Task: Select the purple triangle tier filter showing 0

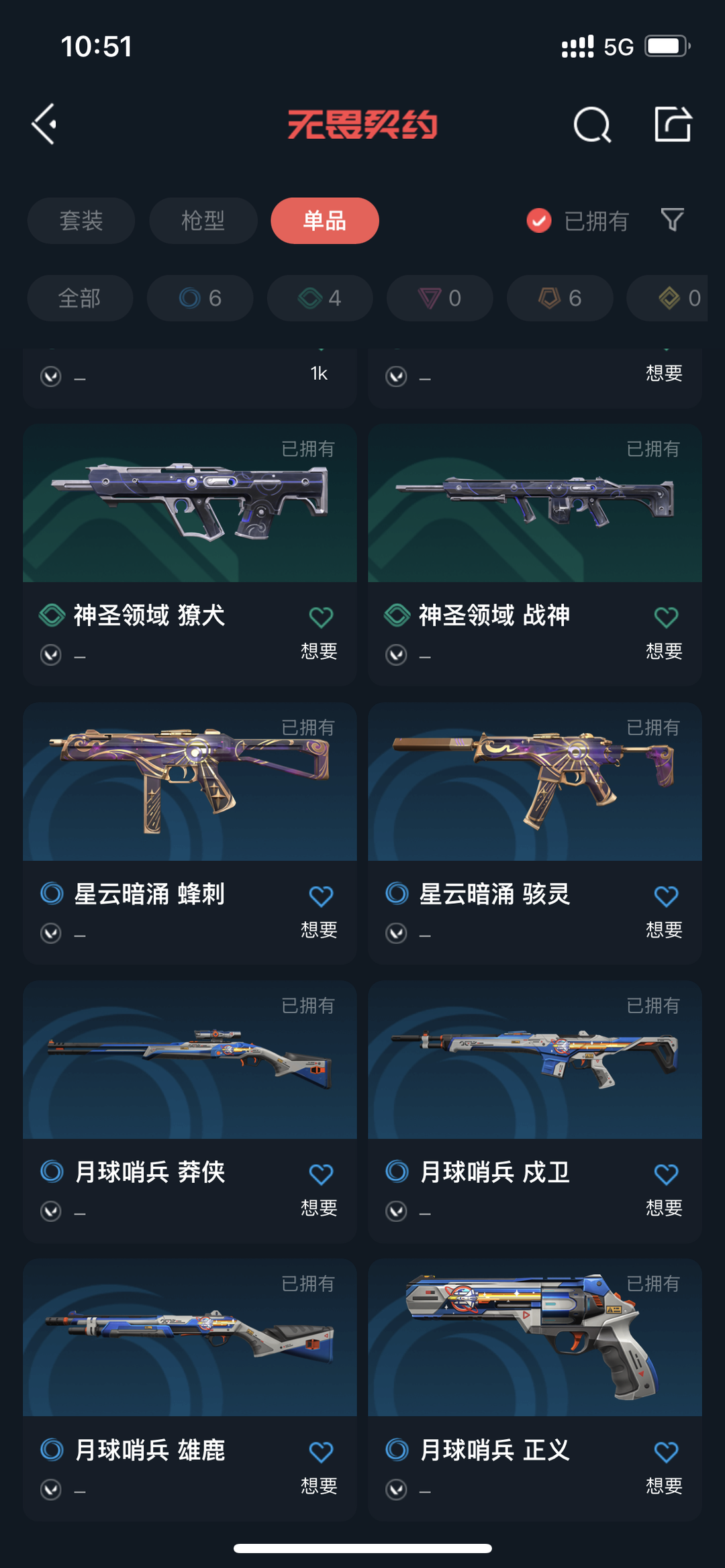Action: click(x=440, y=298)
